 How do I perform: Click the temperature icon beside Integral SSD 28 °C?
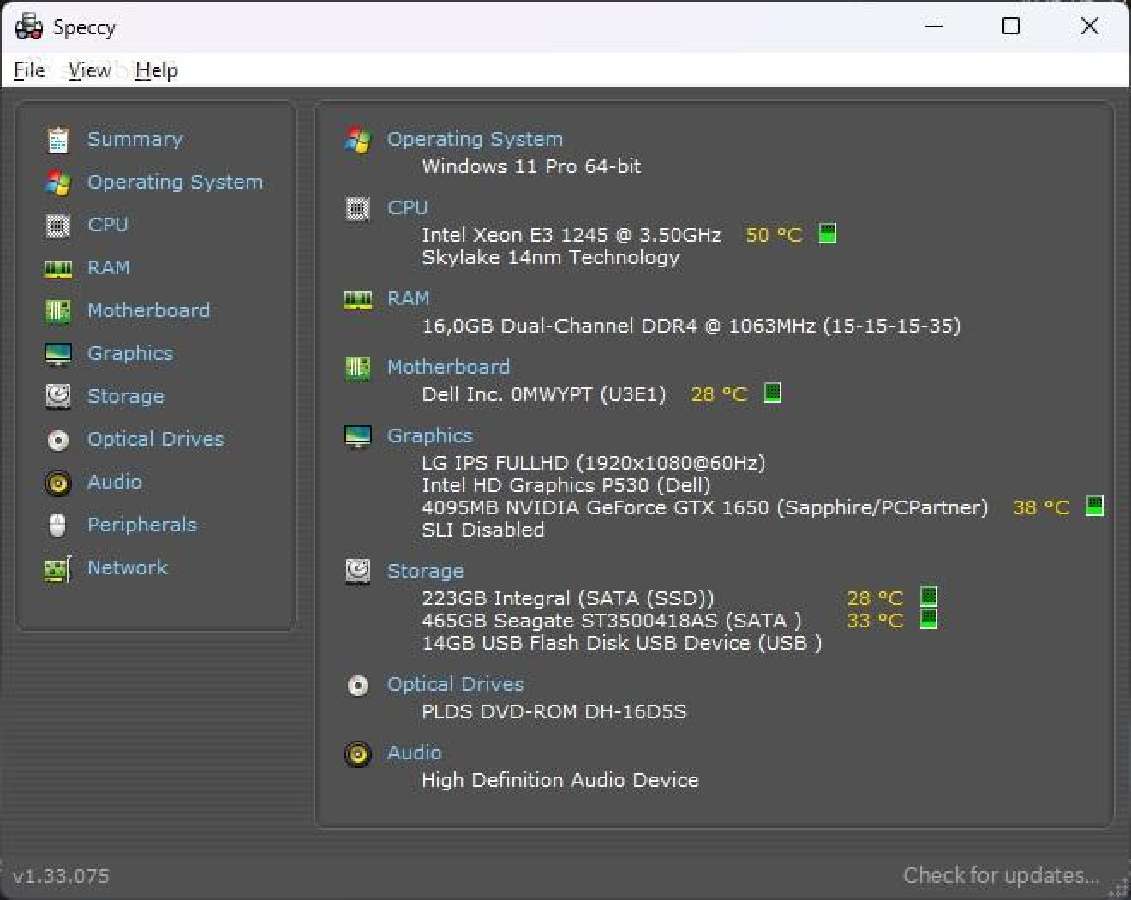pyautogui.click(x=929, y=596)
